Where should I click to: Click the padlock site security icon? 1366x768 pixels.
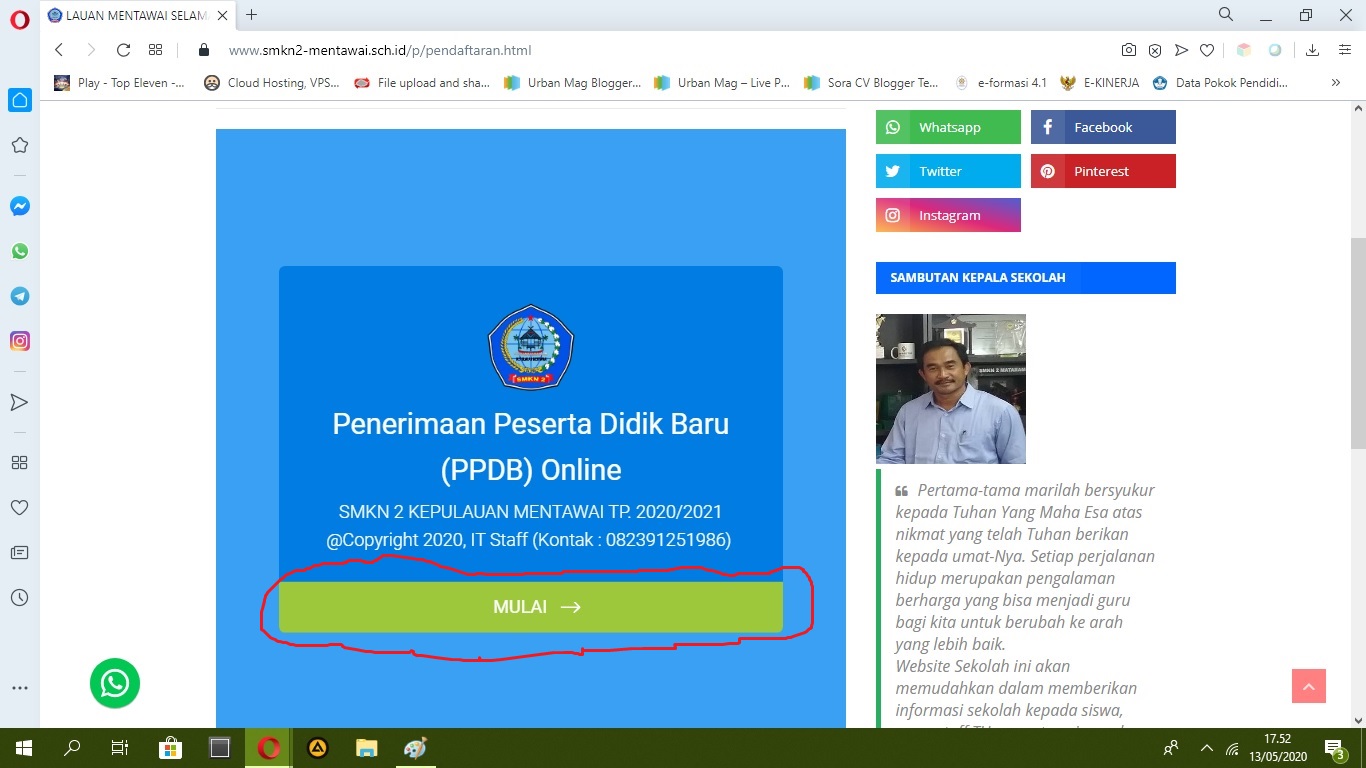204,50
